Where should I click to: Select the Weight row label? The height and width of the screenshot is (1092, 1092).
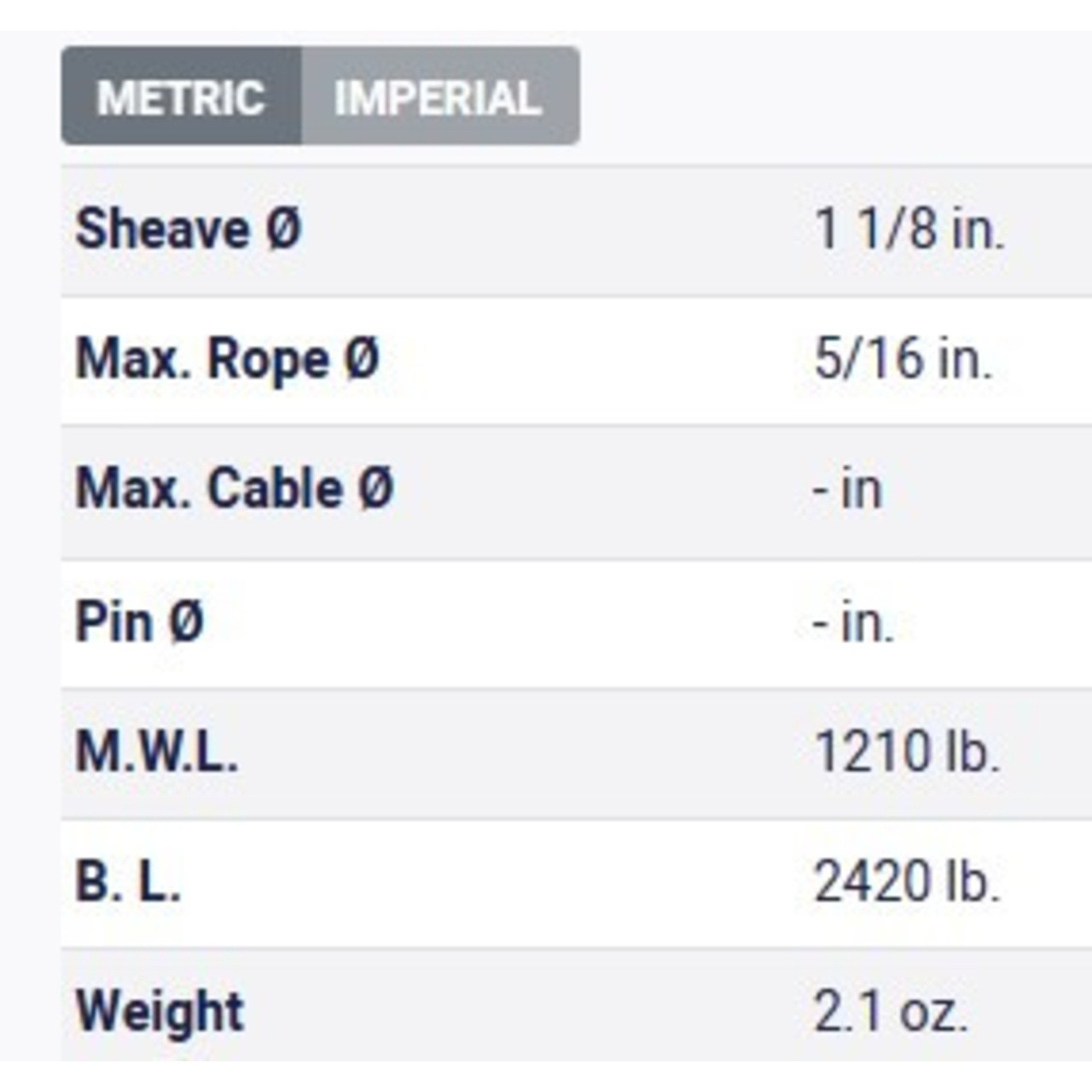tap(160, 1014)
